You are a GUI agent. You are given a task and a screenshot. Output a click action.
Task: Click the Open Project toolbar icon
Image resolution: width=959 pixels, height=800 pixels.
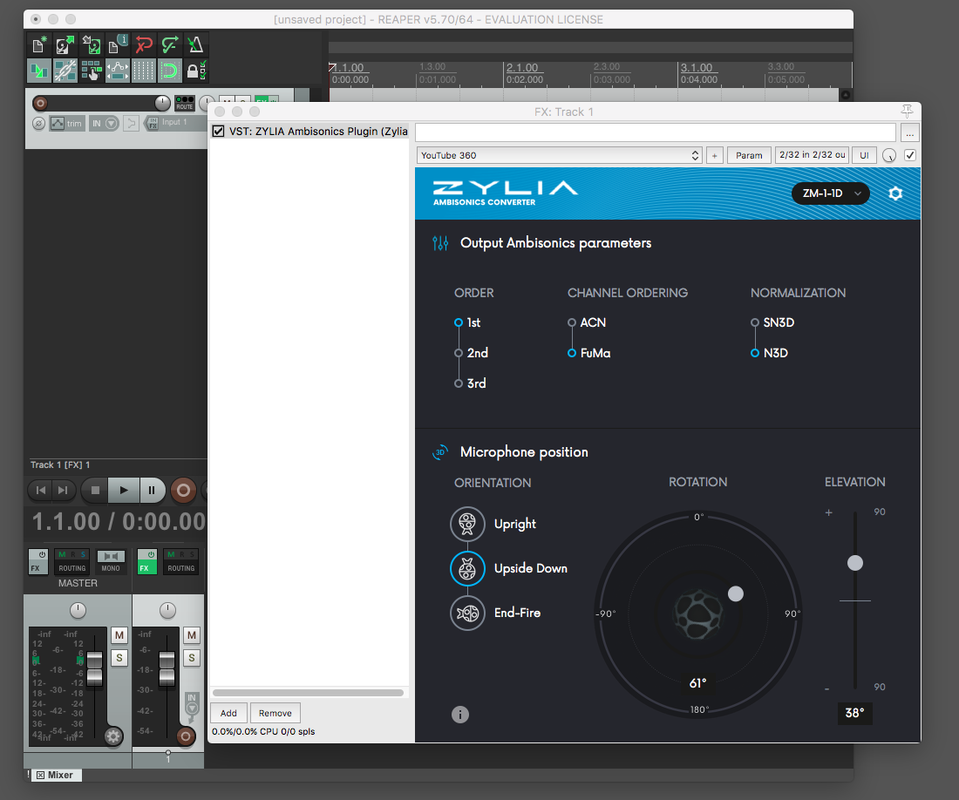tap(65, 45)
